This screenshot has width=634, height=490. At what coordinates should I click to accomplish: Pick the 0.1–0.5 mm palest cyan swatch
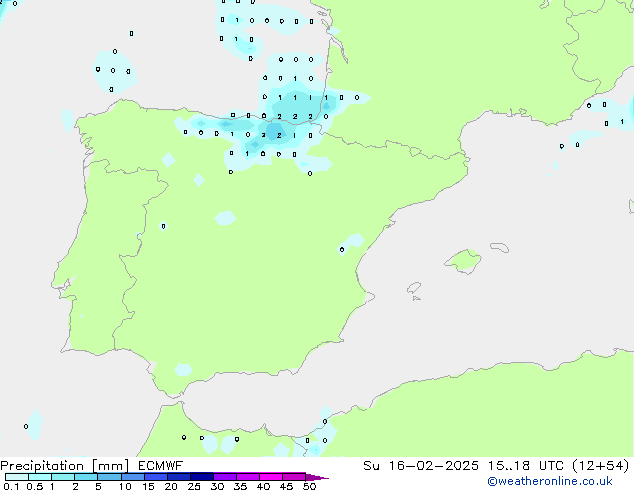(x=17, y=477)
